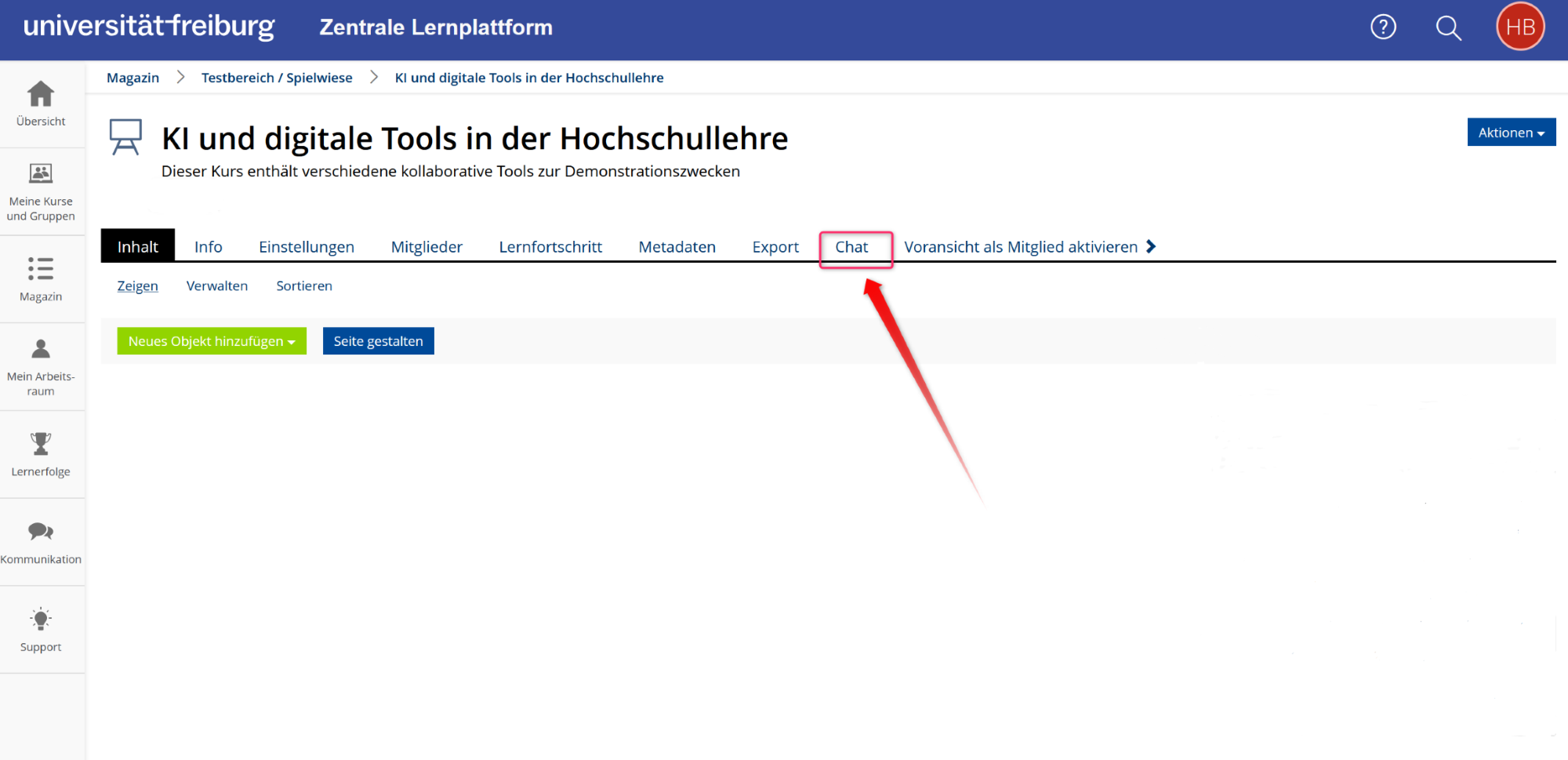Expand the Aktionen dropdown
The image size is (1568, 760).
tap(1511, 132)
